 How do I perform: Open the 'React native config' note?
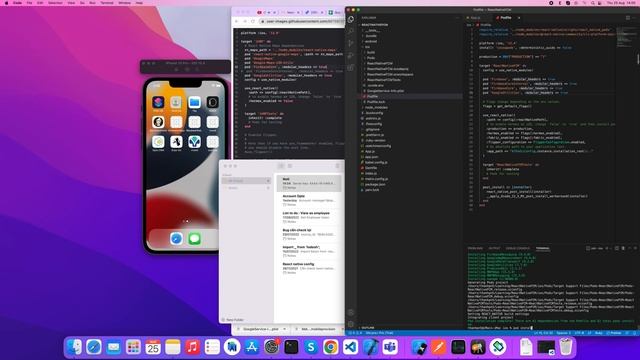[x=309, y=268]
